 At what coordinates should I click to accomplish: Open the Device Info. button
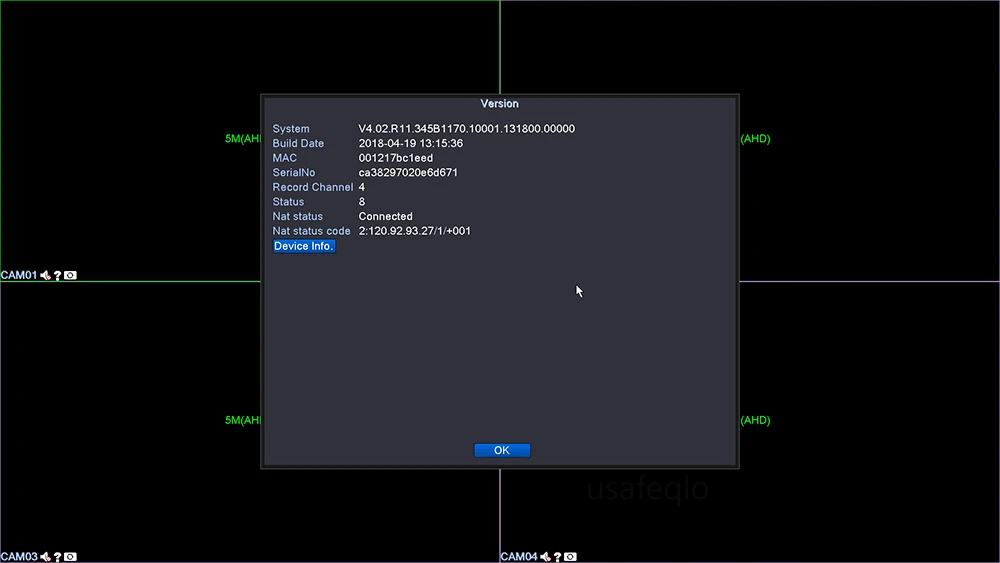pos(304,246)
